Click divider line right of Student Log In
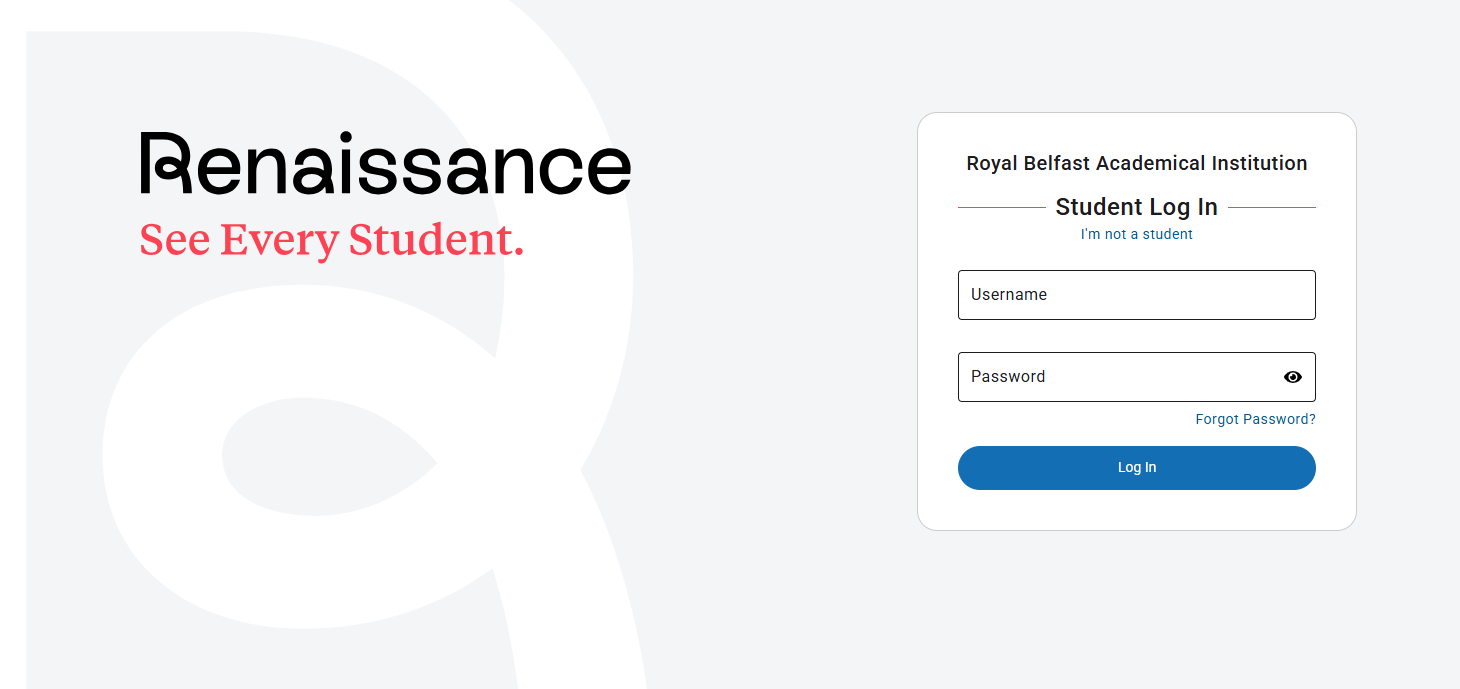This screenshot has height=689, width=1460. 1271,207
